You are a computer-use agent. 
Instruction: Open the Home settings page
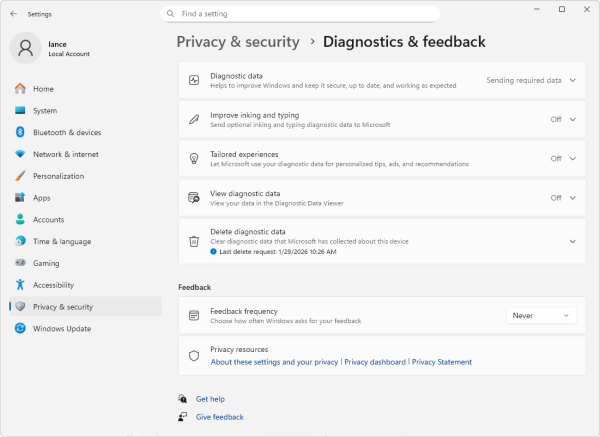tap(85, 89)
